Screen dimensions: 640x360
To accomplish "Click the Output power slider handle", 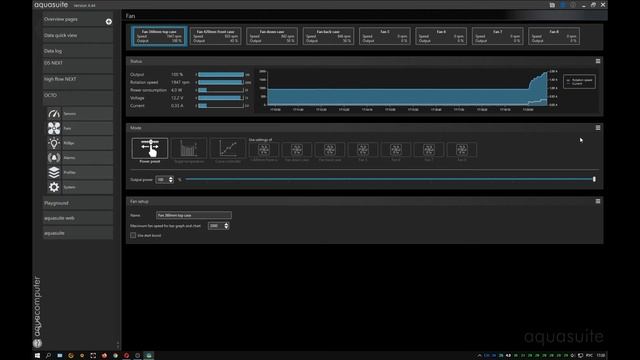I will coord(594,179).
